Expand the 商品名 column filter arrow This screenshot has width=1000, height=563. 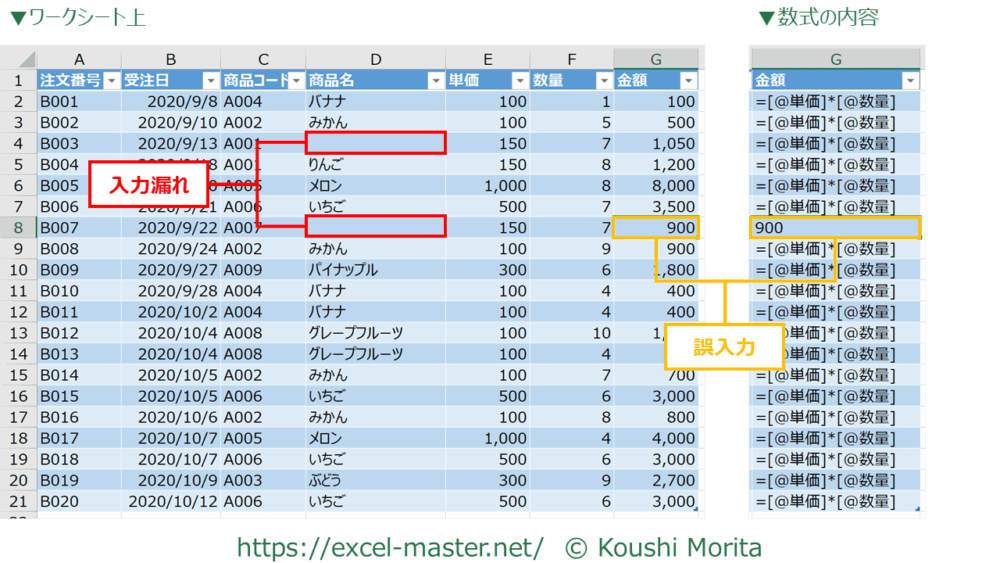pos(435,81)
